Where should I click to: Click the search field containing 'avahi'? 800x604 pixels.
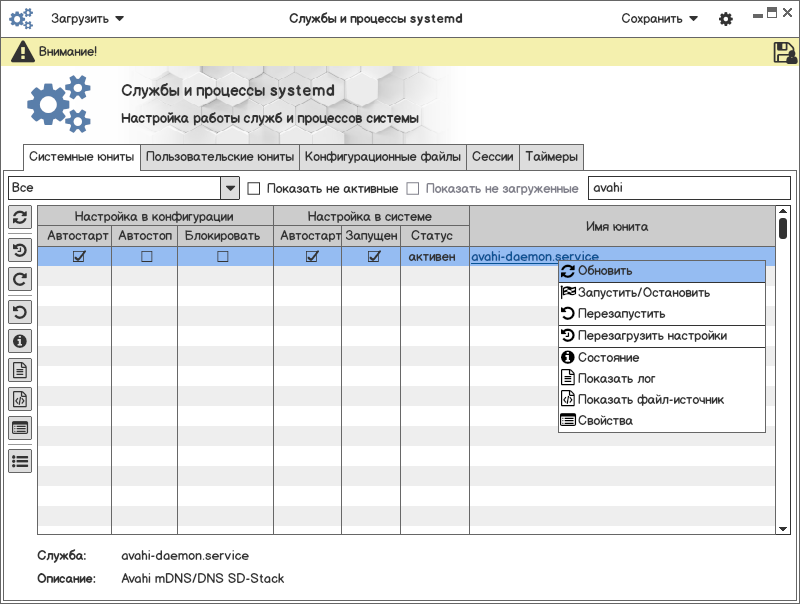[688, 188]
